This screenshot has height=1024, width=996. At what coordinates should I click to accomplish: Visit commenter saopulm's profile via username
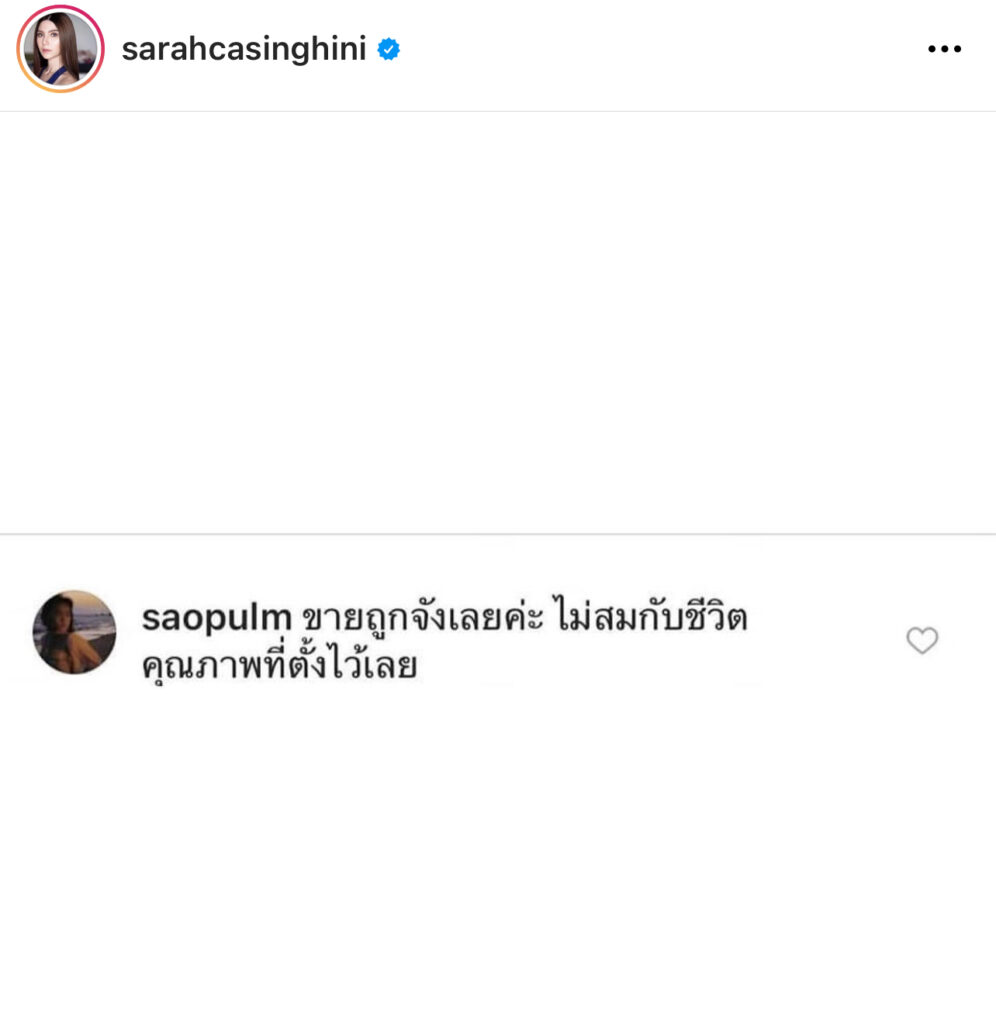[x=217, y=618]
